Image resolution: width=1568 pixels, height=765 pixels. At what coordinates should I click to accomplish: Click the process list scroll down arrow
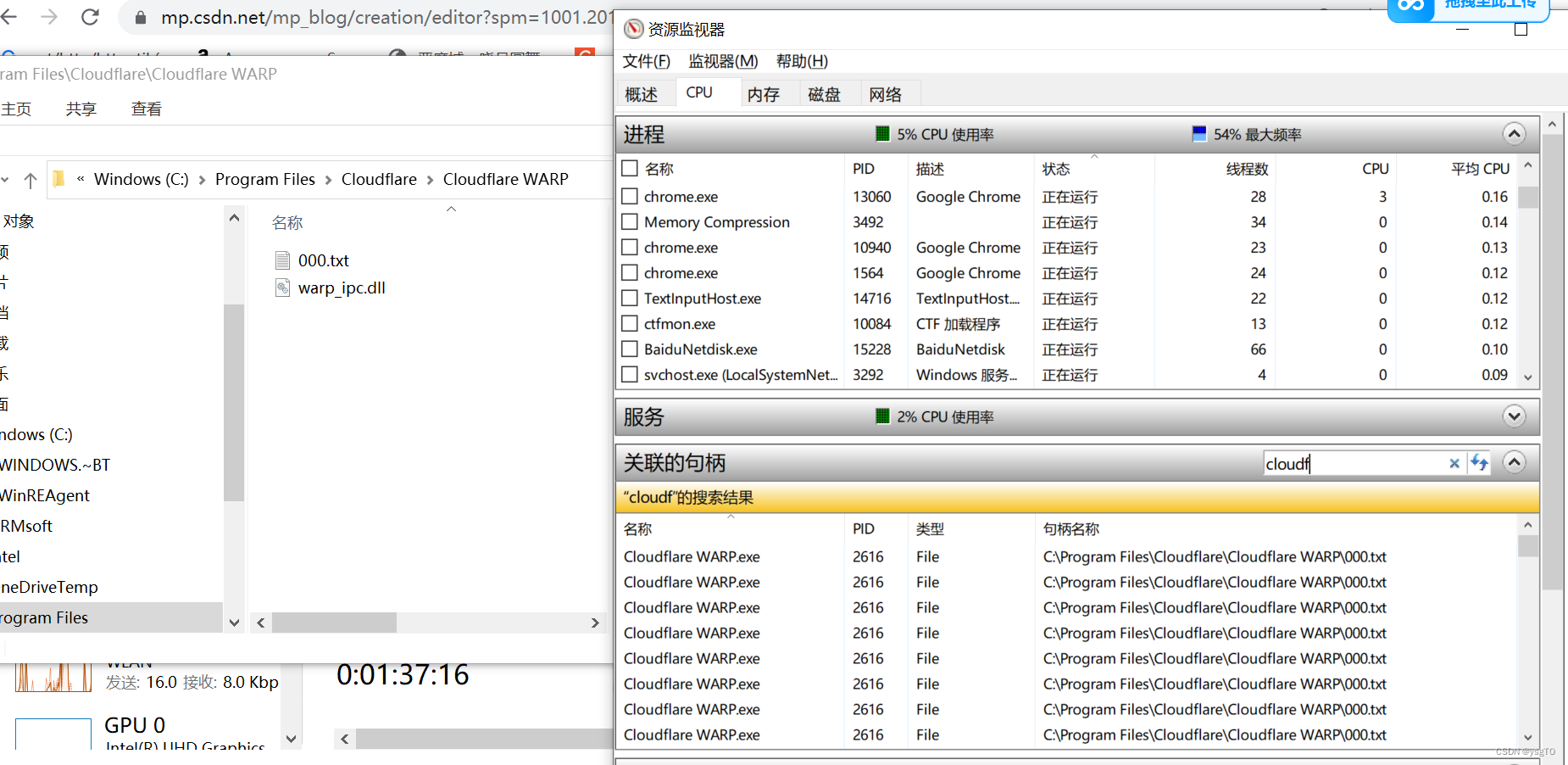pyautogui.click(x=1528, y=377)
